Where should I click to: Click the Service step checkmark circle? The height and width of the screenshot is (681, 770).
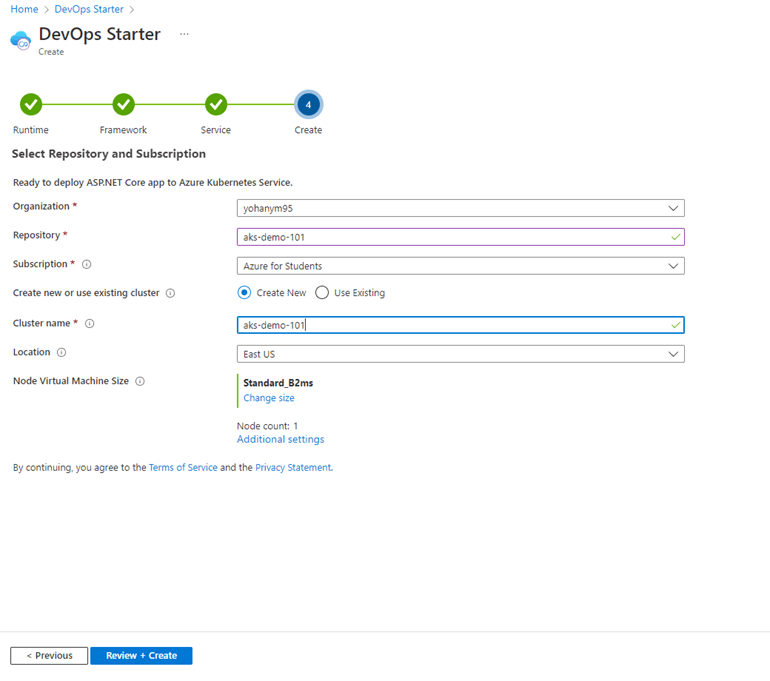(x=216, y=105)
